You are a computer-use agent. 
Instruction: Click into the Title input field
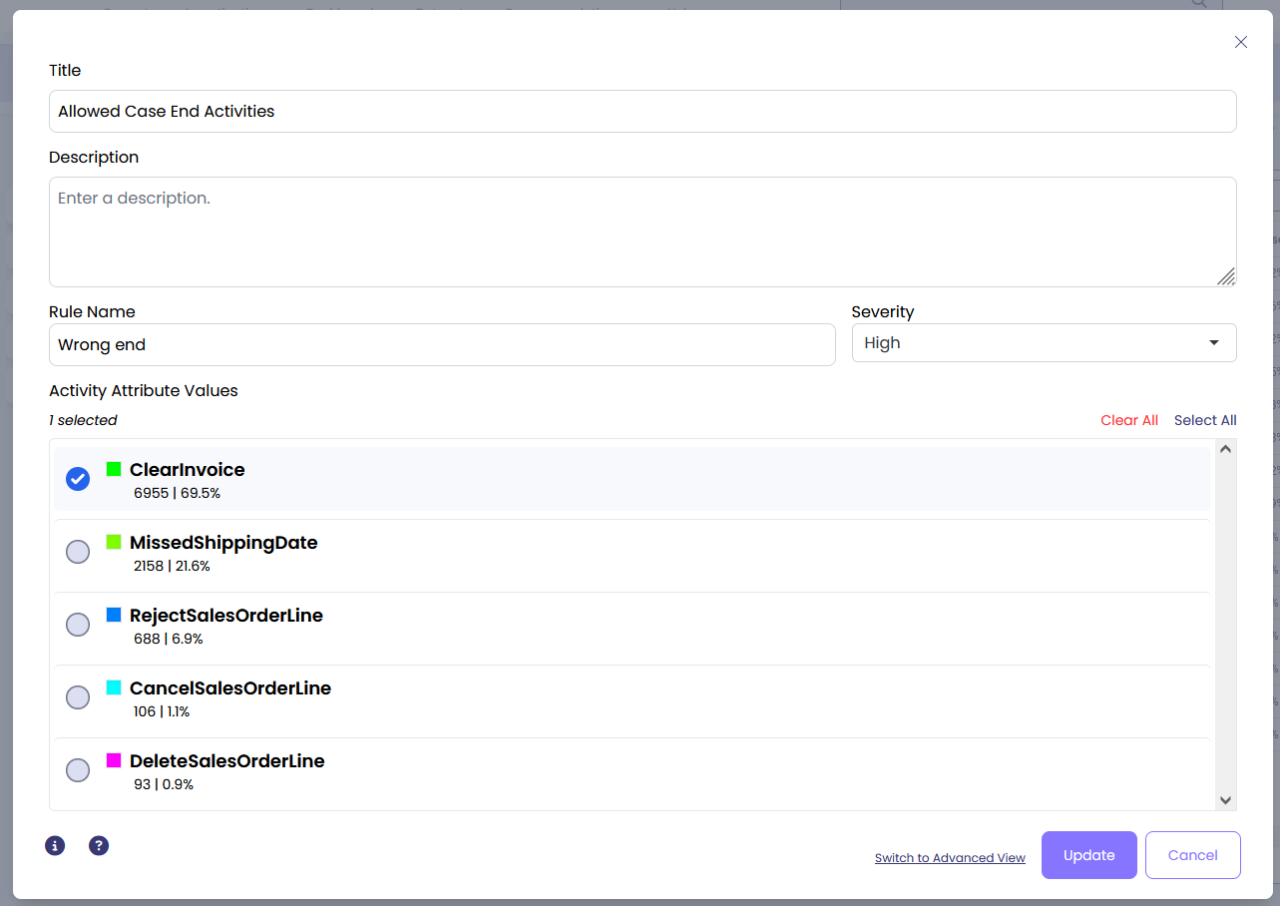point(642,111)
